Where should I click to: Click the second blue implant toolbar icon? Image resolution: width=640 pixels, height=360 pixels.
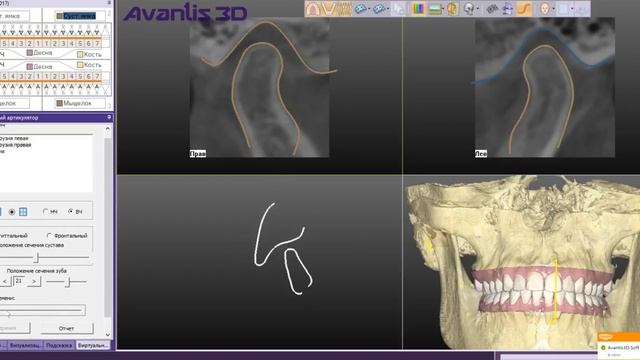point(378,9)
